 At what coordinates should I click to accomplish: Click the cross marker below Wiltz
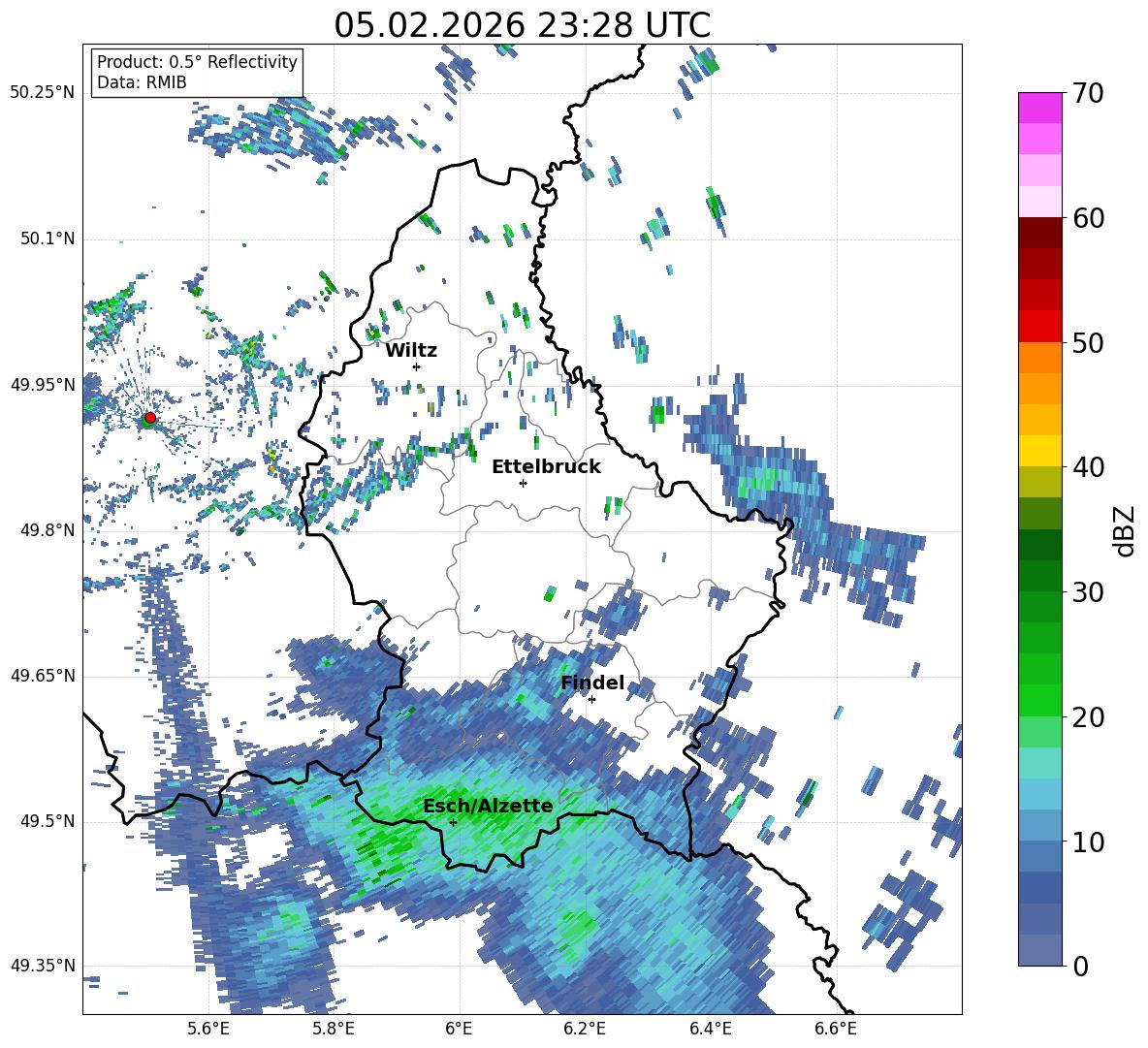[x=417, y=366]
